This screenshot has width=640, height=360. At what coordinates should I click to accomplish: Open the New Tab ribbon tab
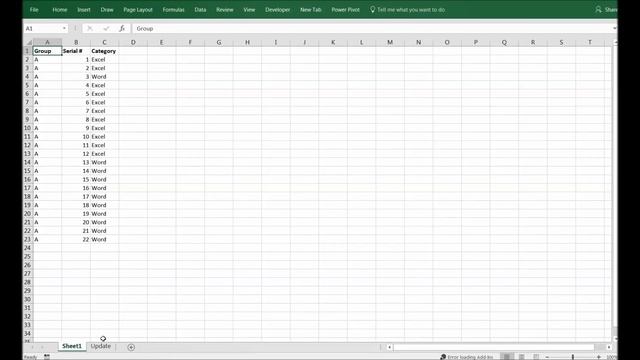[311, 9]
